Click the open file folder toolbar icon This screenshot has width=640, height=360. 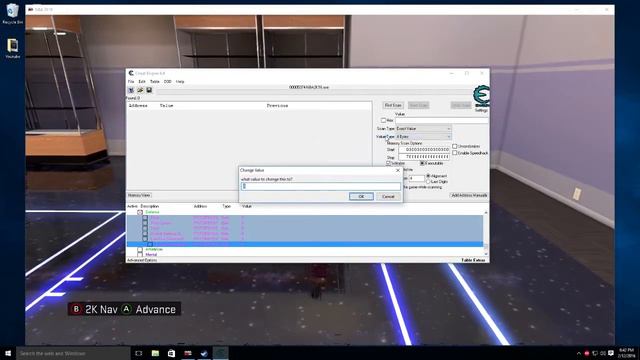(x=140, y=90)
